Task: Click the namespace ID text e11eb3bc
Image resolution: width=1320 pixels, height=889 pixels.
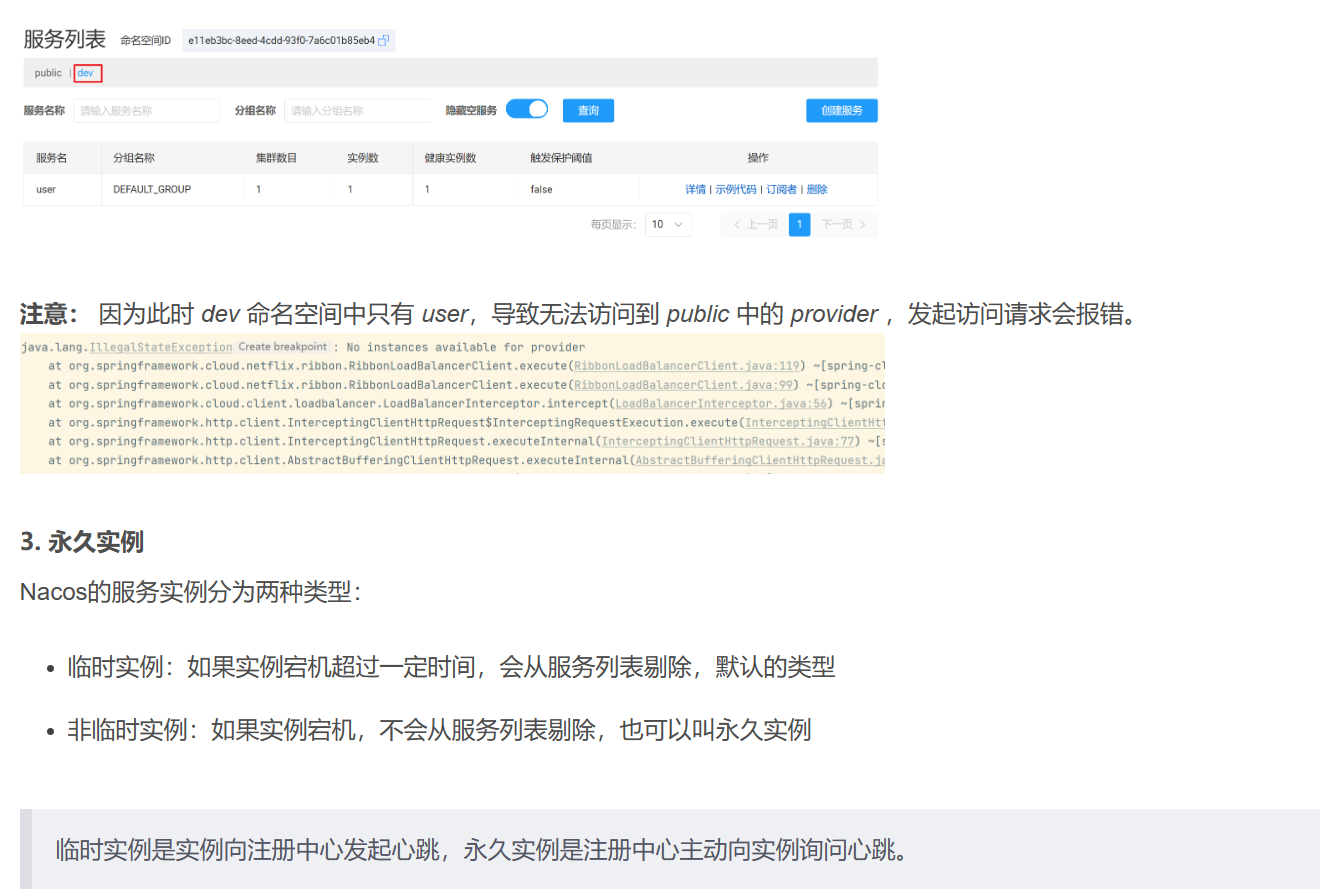Action: click(281, 41)
